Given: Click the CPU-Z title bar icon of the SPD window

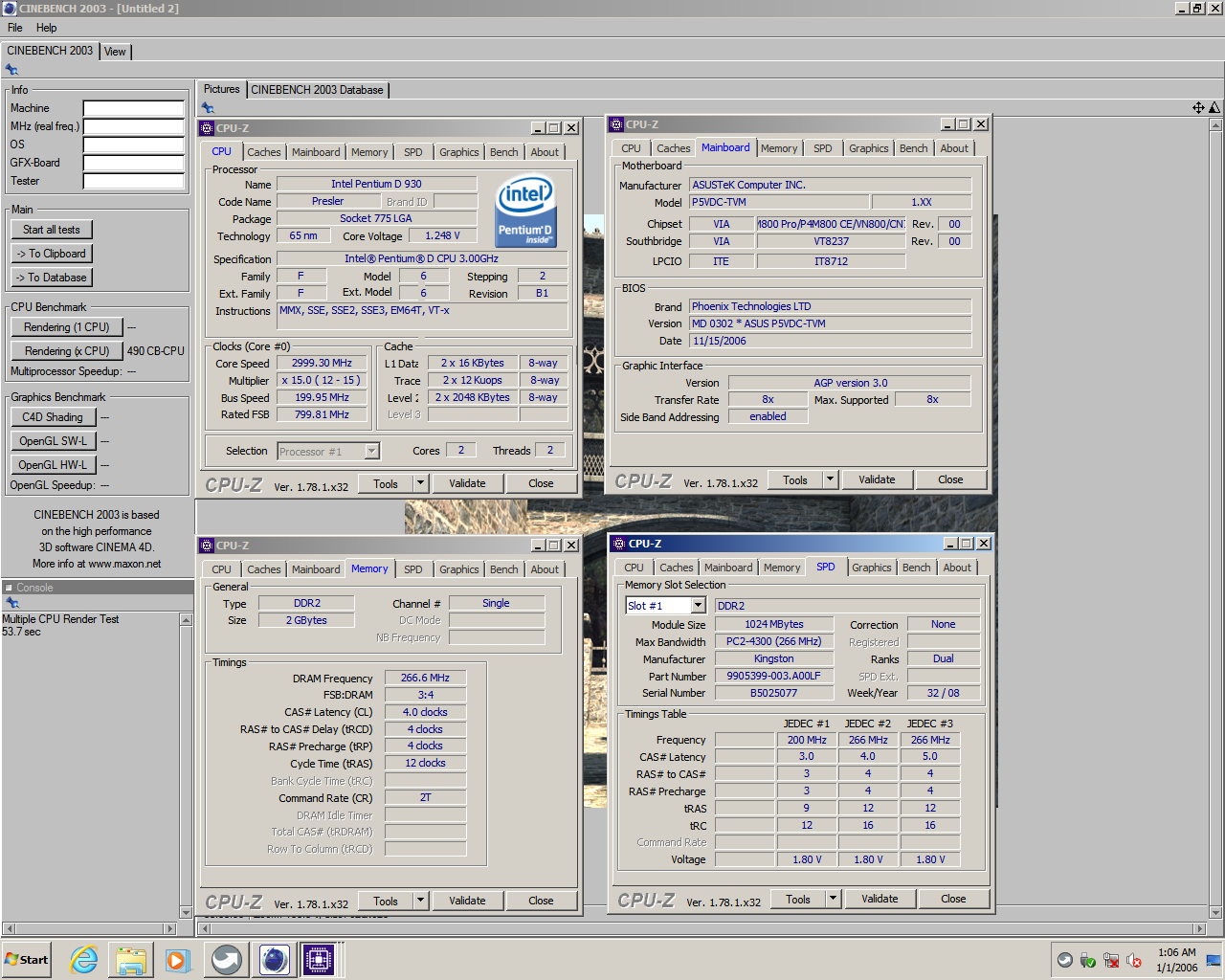Looking at the screenshot, I should tap(618, 544).
